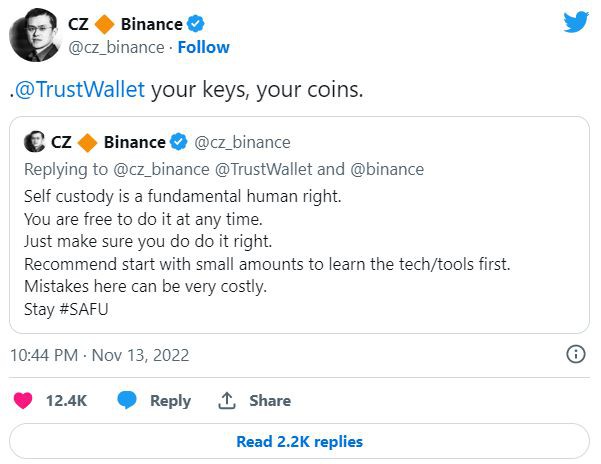Click the Reply label text

(170, 400)
